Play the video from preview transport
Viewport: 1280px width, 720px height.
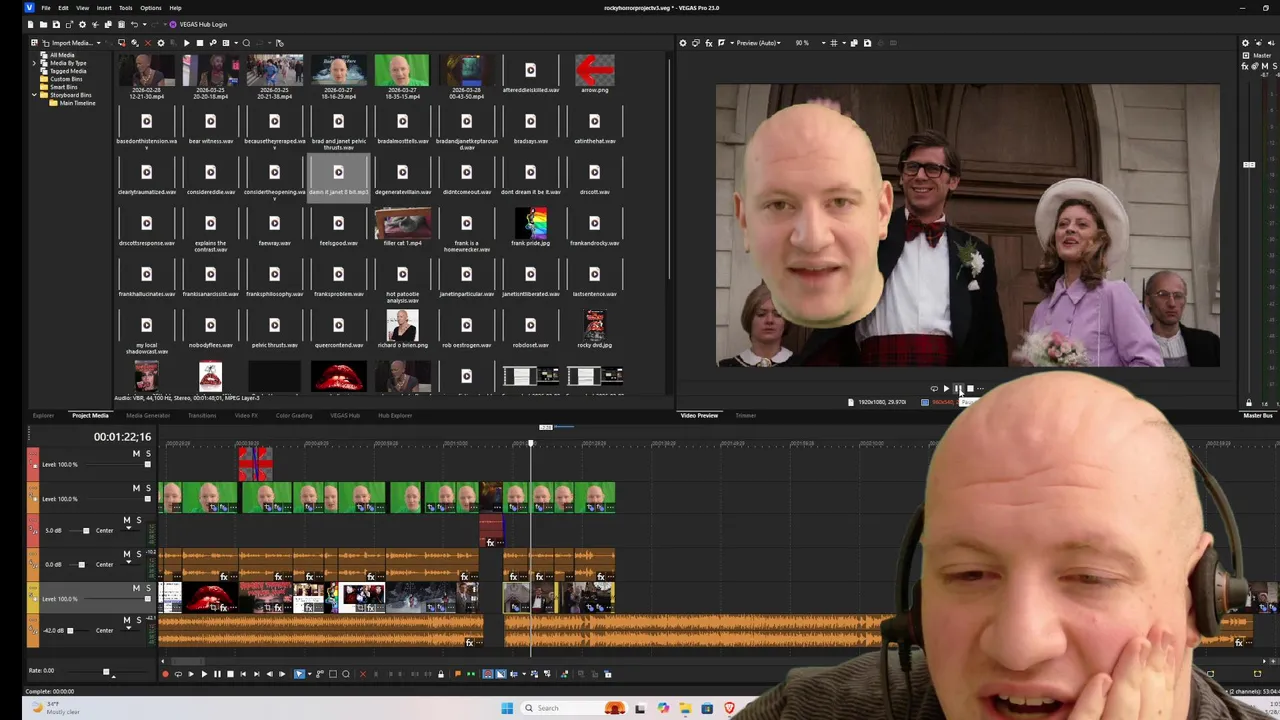[946, 388]
